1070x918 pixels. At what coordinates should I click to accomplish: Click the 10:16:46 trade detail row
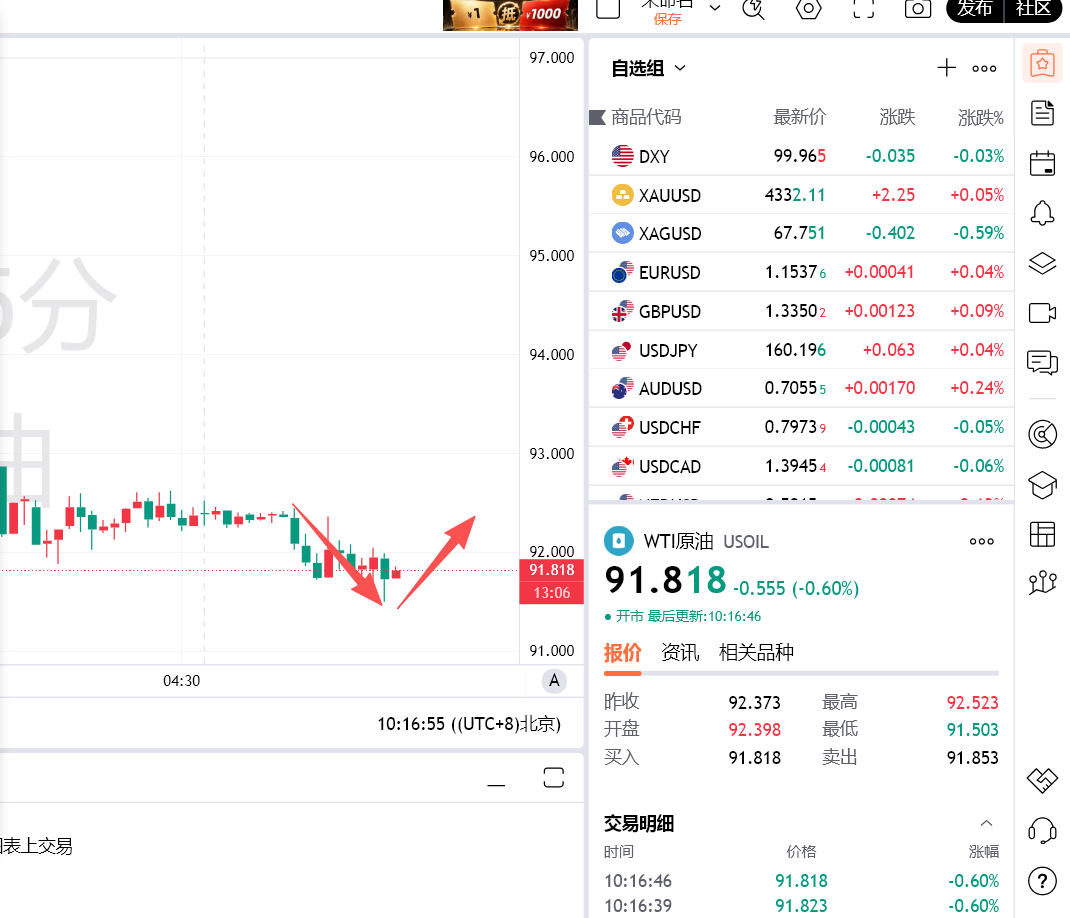[x=801, y=881]
